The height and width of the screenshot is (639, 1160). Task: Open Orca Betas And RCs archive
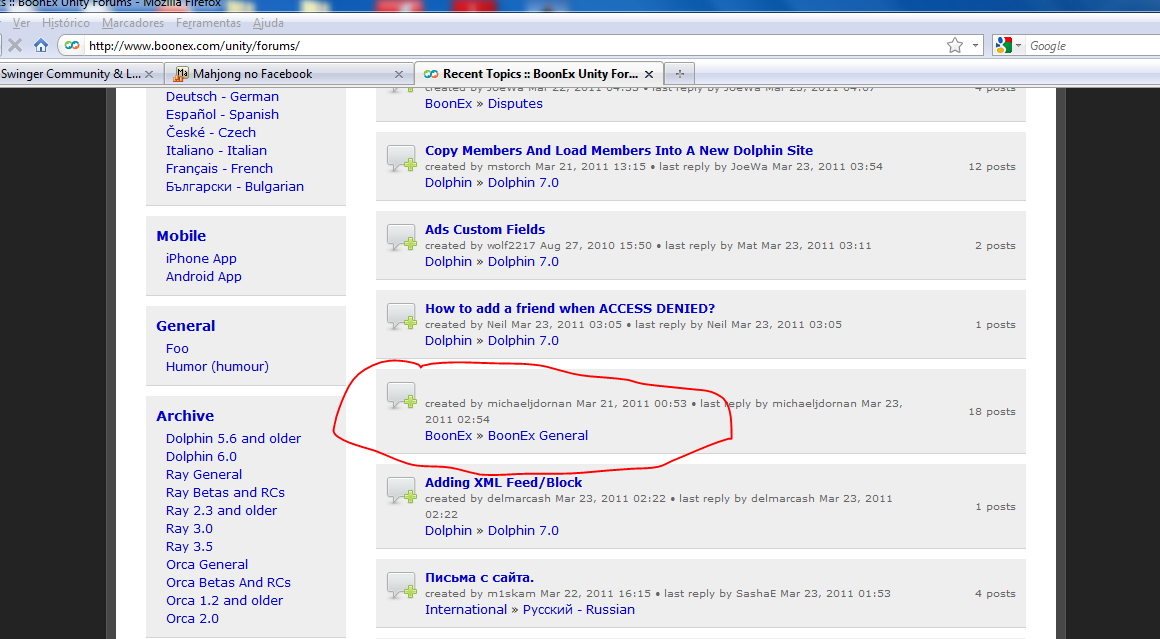[x=229, y=583]
